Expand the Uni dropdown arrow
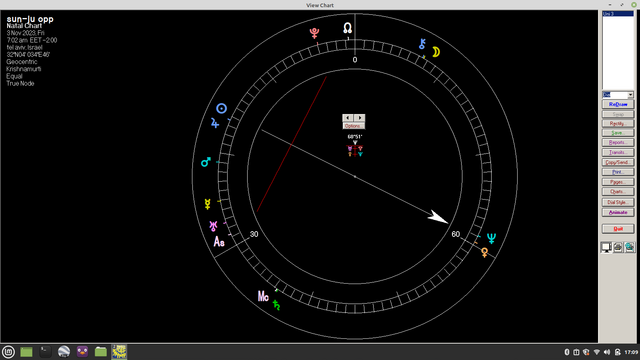 click(x=631, y=95)
